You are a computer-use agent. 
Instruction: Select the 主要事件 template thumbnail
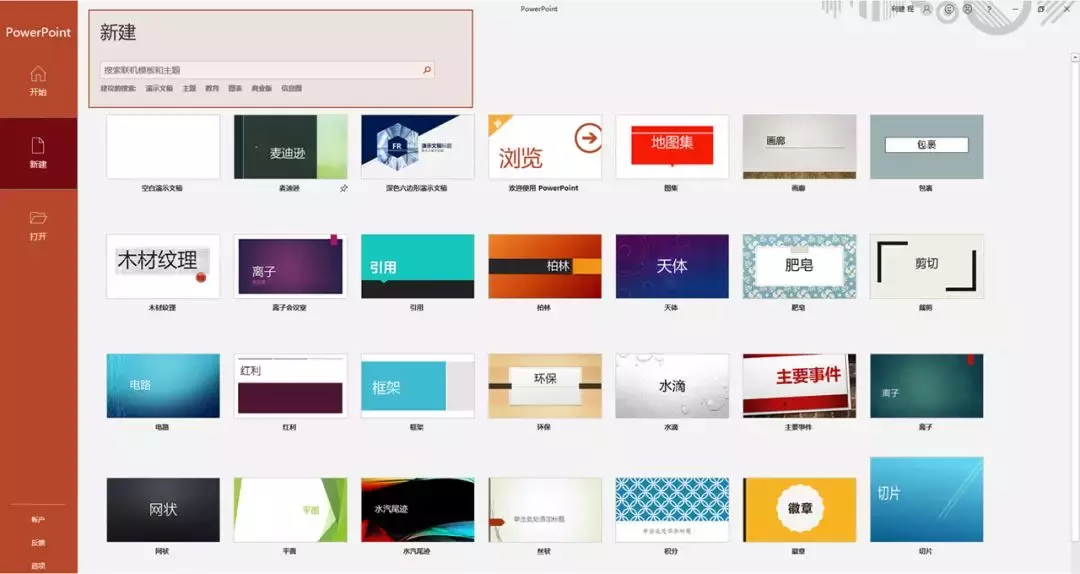(x=799, y=386)
